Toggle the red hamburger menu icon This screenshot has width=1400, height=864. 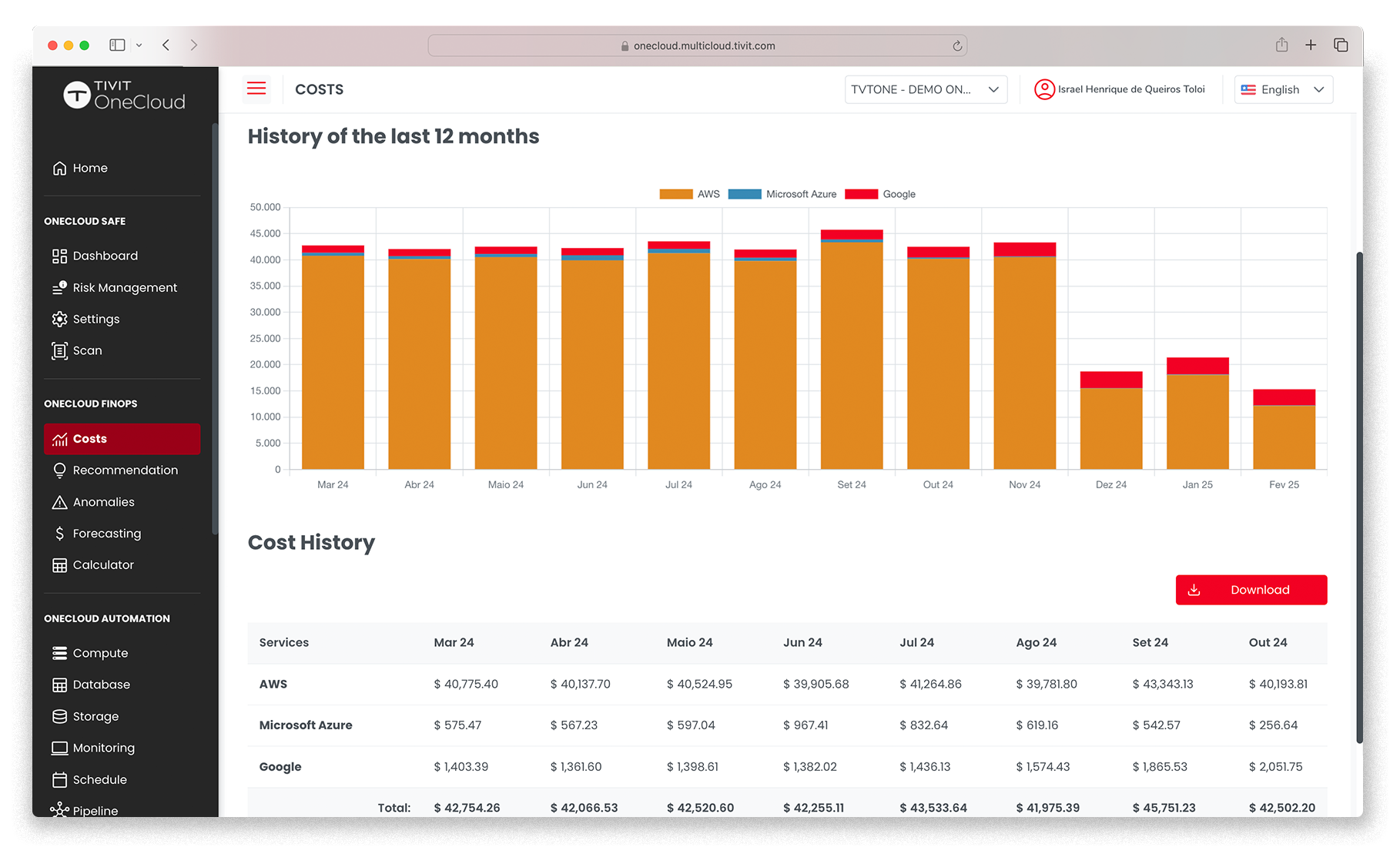[256, 89]
